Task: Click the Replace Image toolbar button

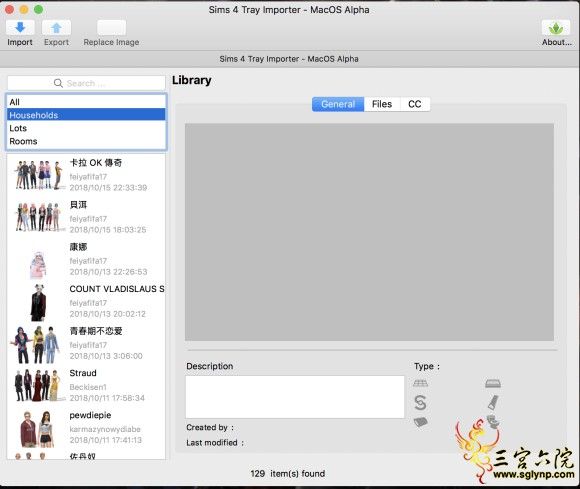Action: click(111, 28)
